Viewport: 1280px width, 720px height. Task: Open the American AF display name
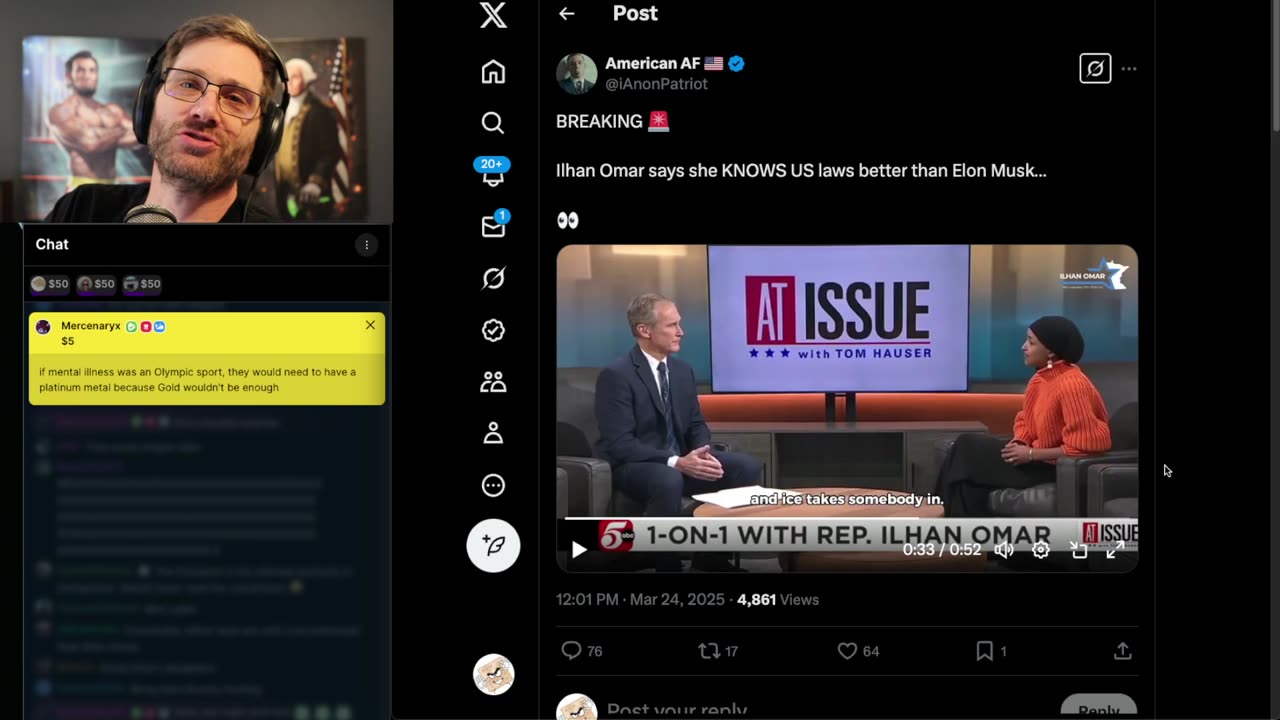(x=652, y=64)
